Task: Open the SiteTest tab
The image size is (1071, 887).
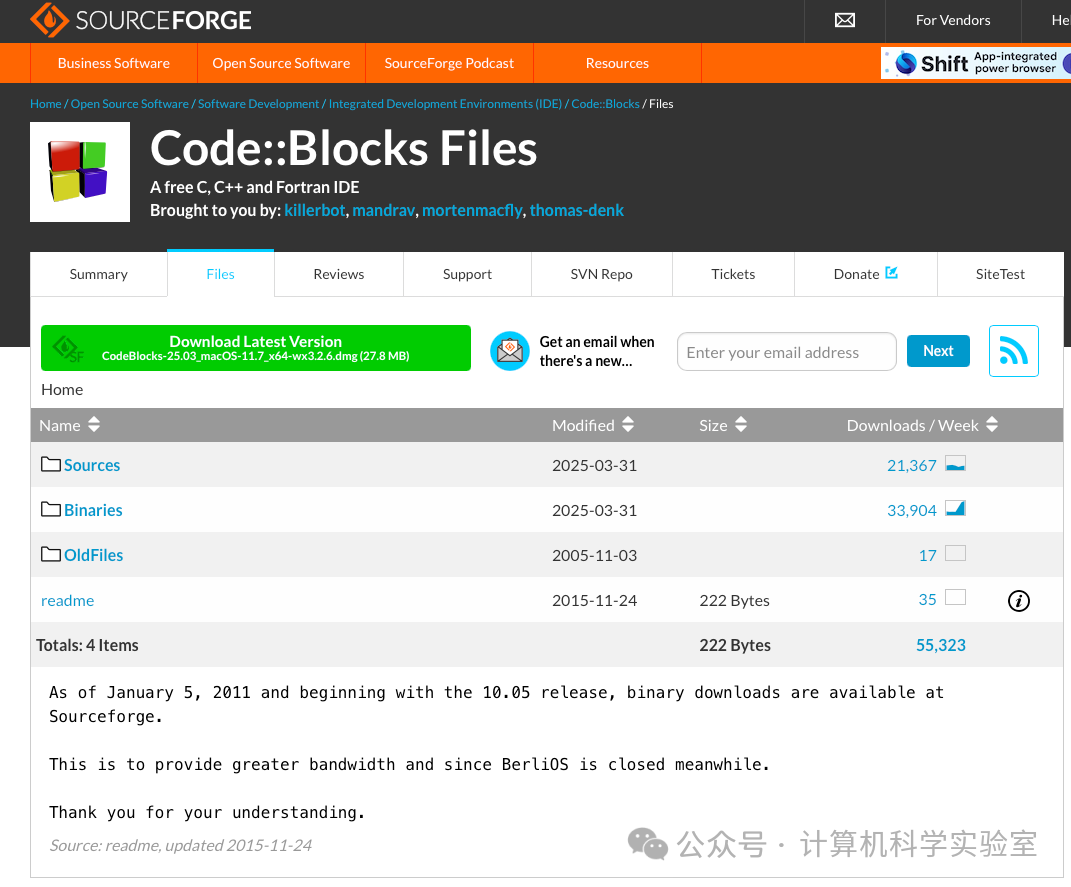Action: [x=1000, y=274]
